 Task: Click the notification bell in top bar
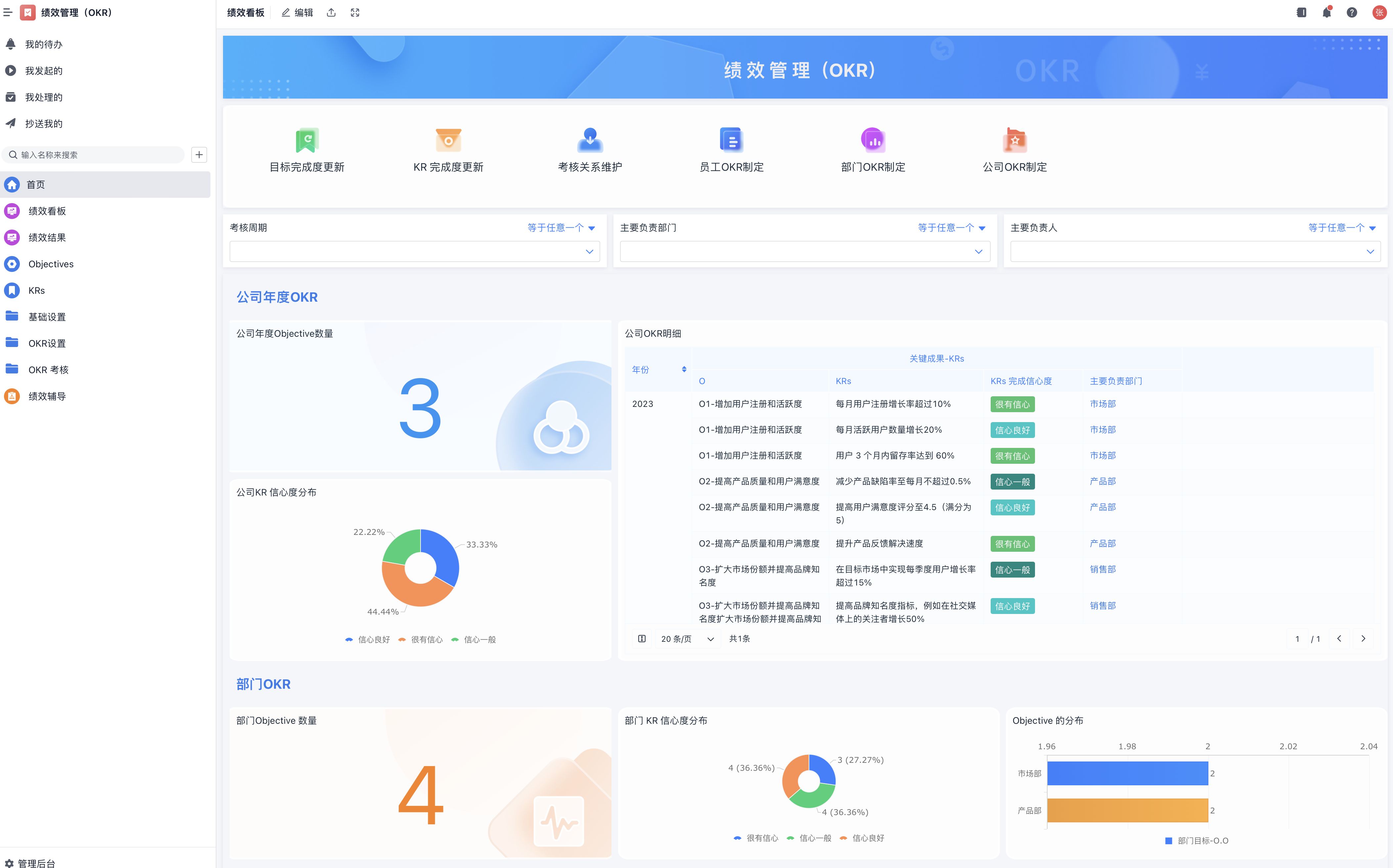(x=1326, y=13)
